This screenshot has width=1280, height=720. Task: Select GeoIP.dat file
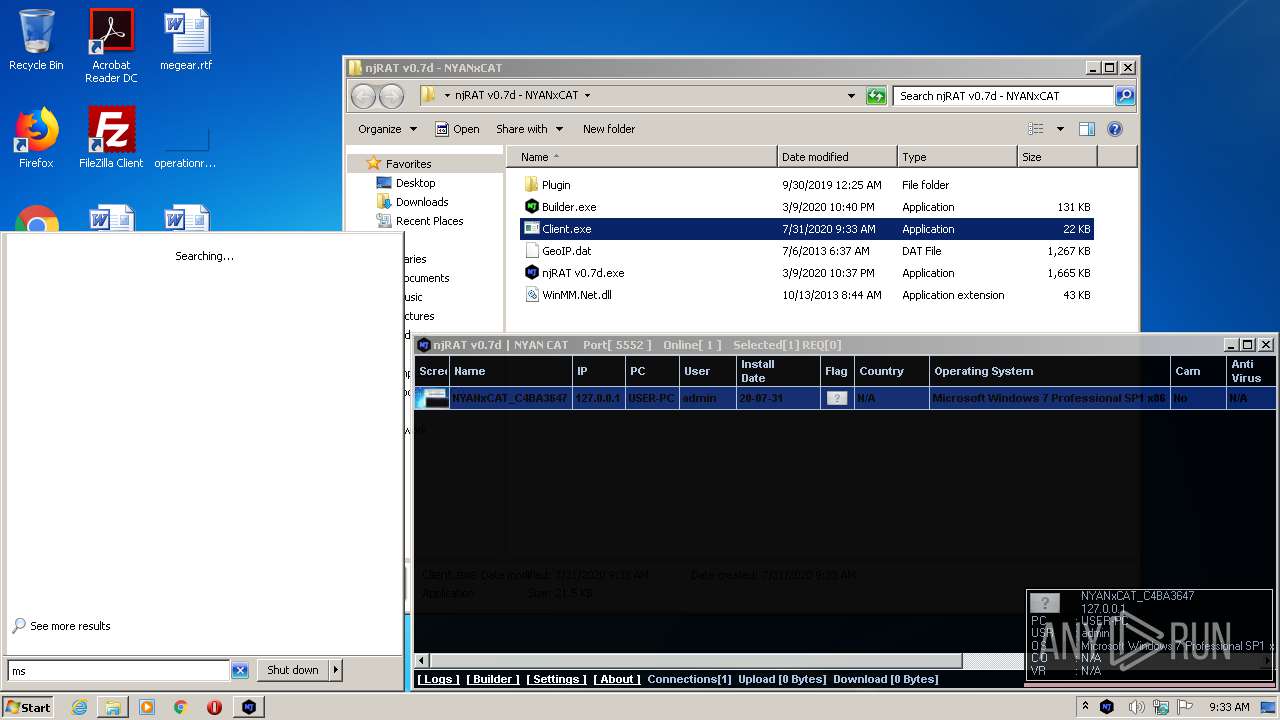566,251
